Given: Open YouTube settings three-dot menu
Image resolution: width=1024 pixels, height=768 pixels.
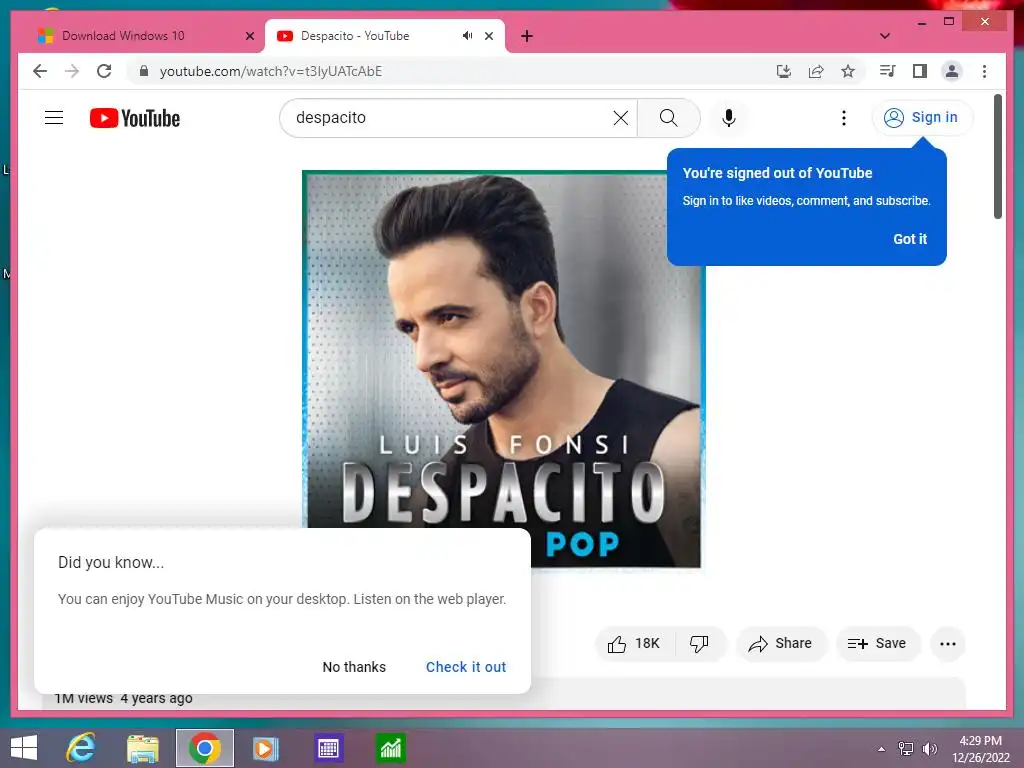Looking at the screenshot, I should point(844,118).
